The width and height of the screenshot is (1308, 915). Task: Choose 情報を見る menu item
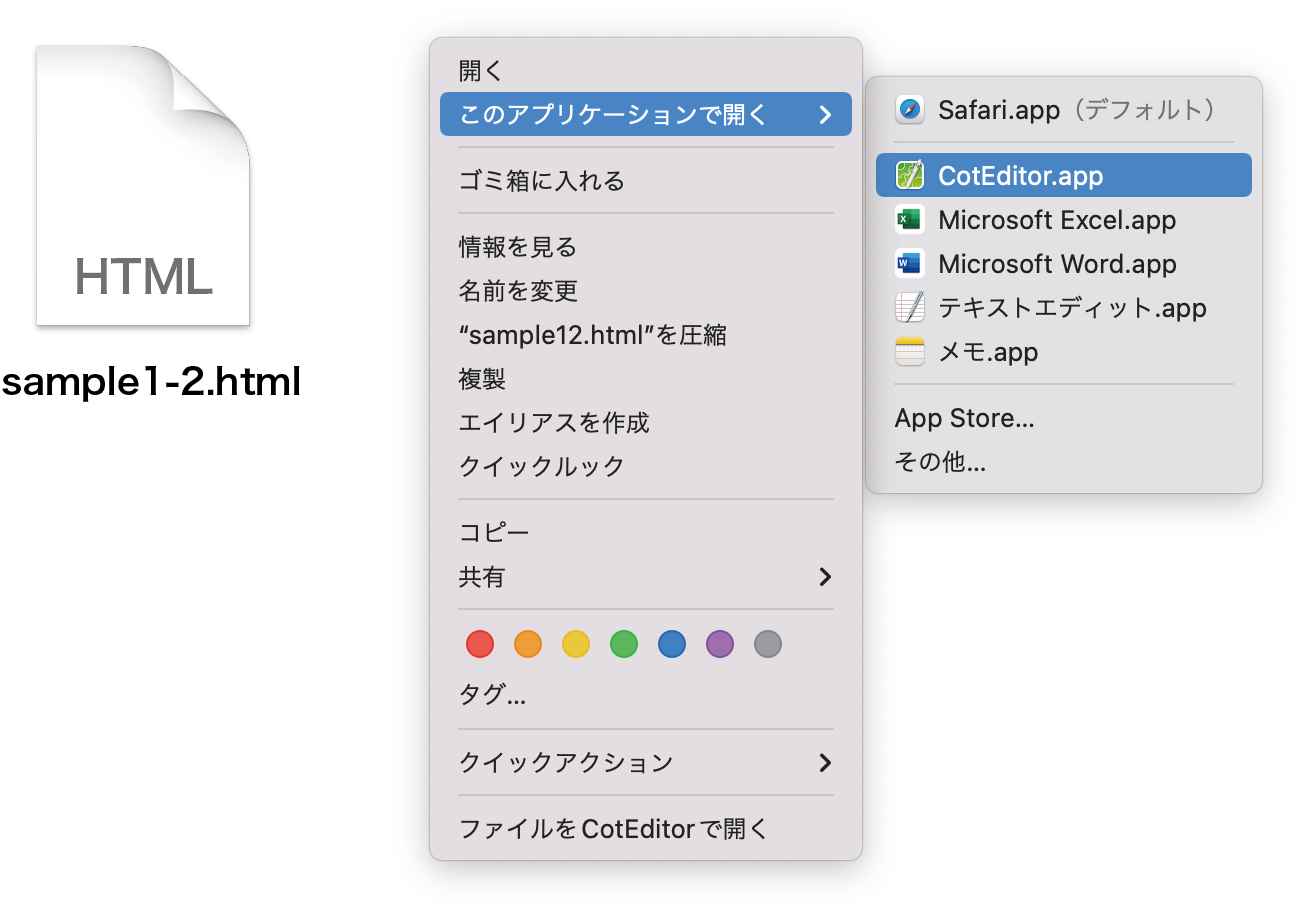646,247
